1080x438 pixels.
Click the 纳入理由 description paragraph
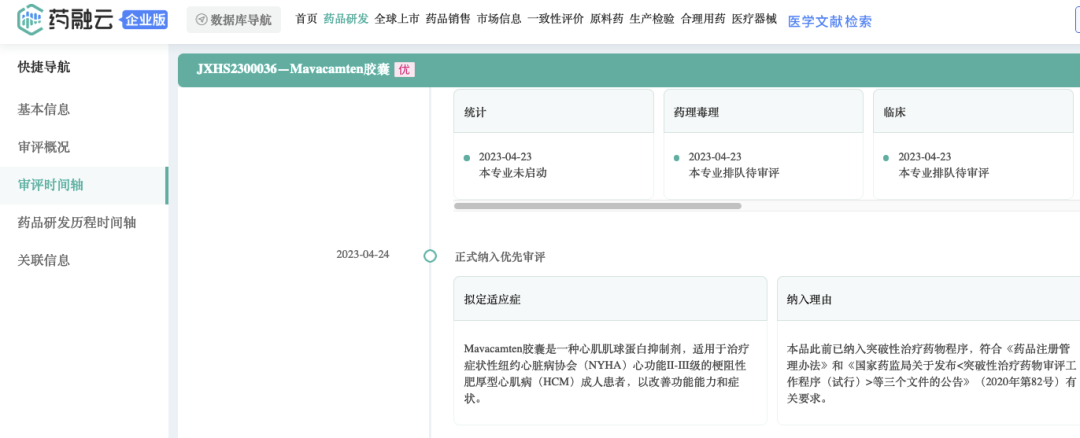(x=931, y=373)
